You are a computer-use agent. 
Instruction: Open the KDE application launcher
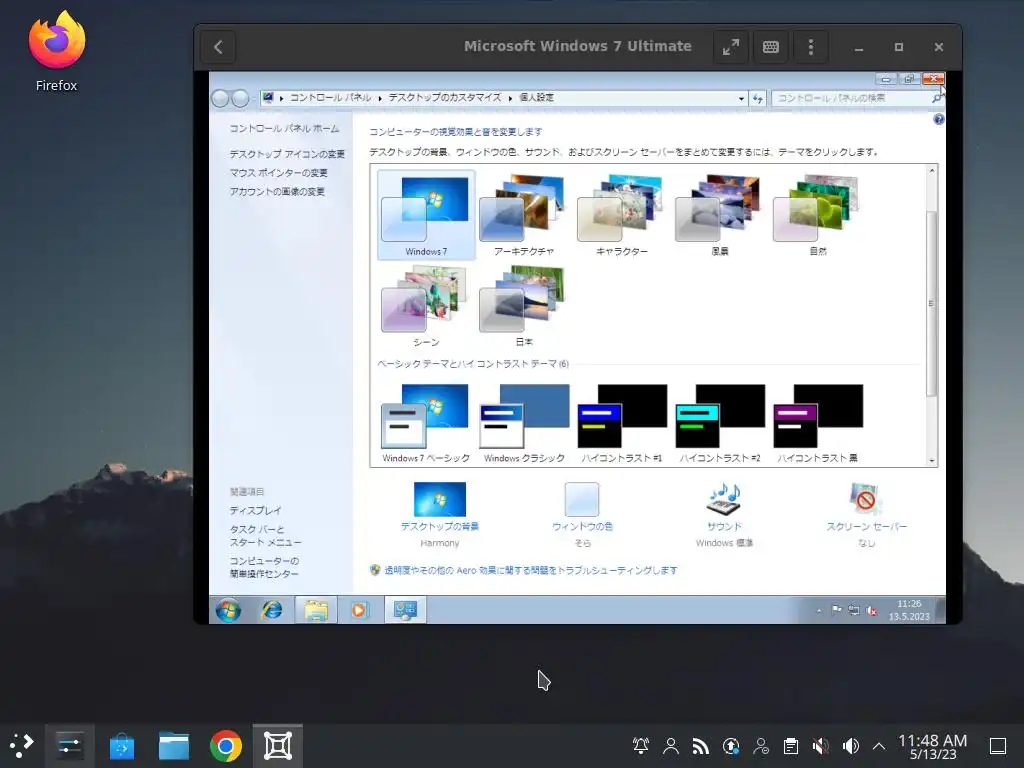(x=22, y=746)
